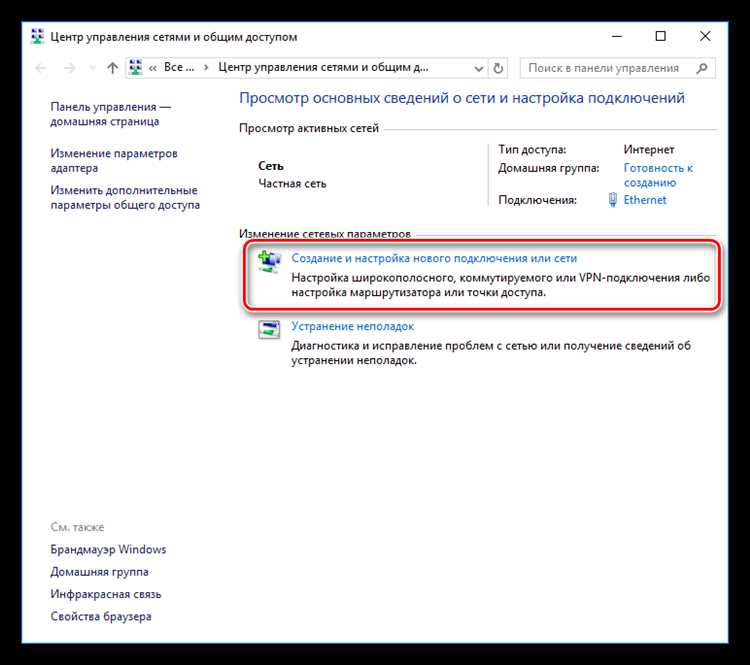Open 'Брандмауэр Windows' link

click(x=108, y=549)
